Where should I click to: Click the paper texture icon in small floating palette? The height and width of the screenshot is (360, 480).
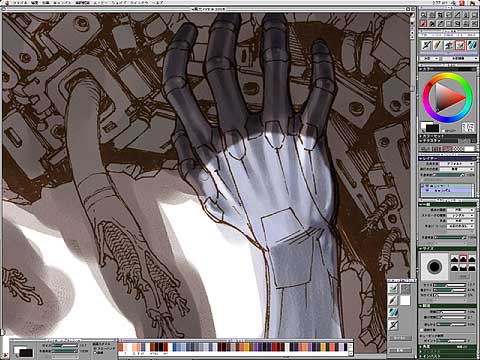pyautogui.click(x=405, y=289)
